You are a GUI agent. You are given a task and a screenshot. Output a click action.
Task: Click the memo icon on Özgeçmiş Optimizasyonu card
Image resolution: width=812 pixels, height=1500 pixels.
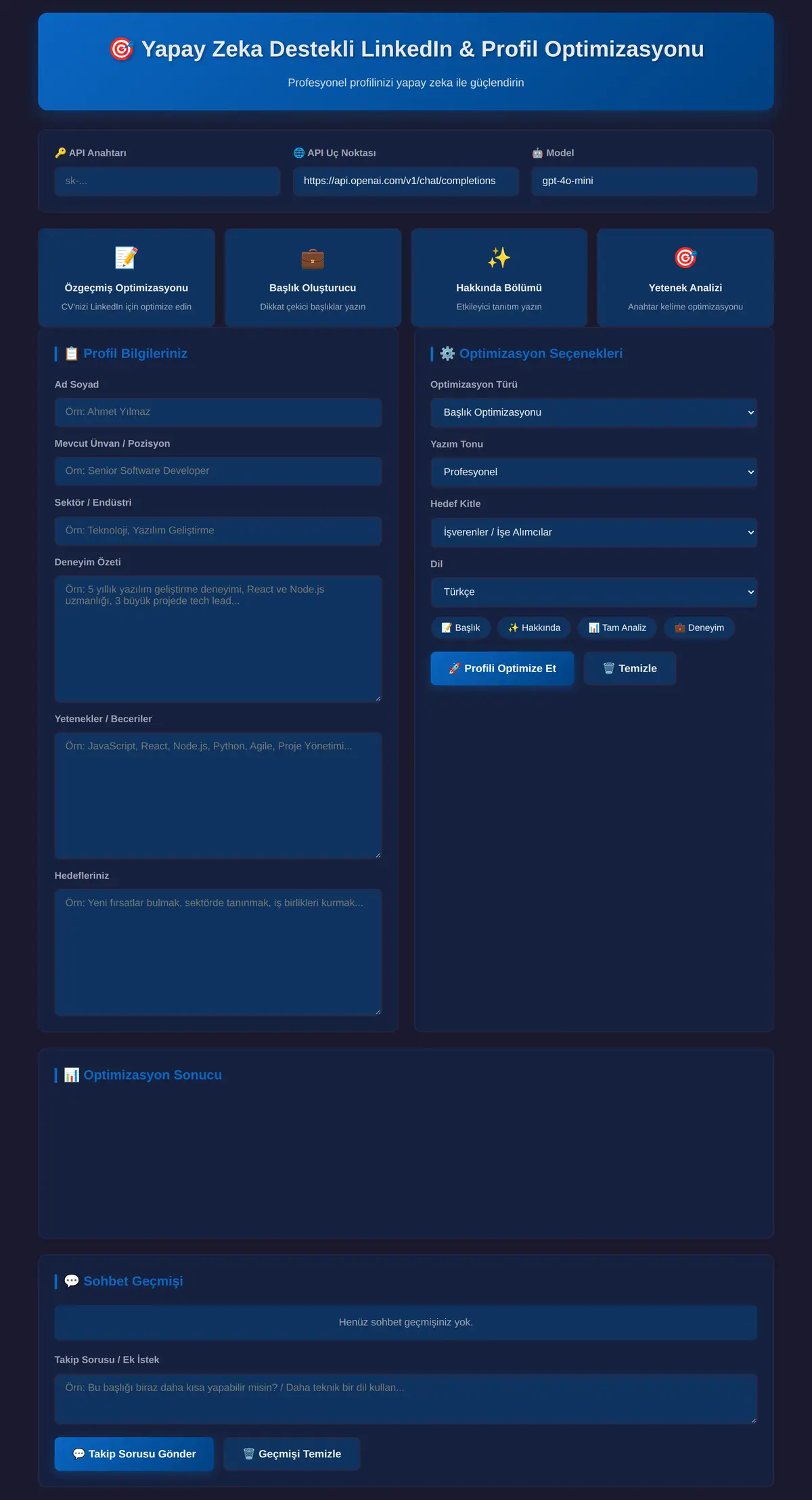pos(127,258)
